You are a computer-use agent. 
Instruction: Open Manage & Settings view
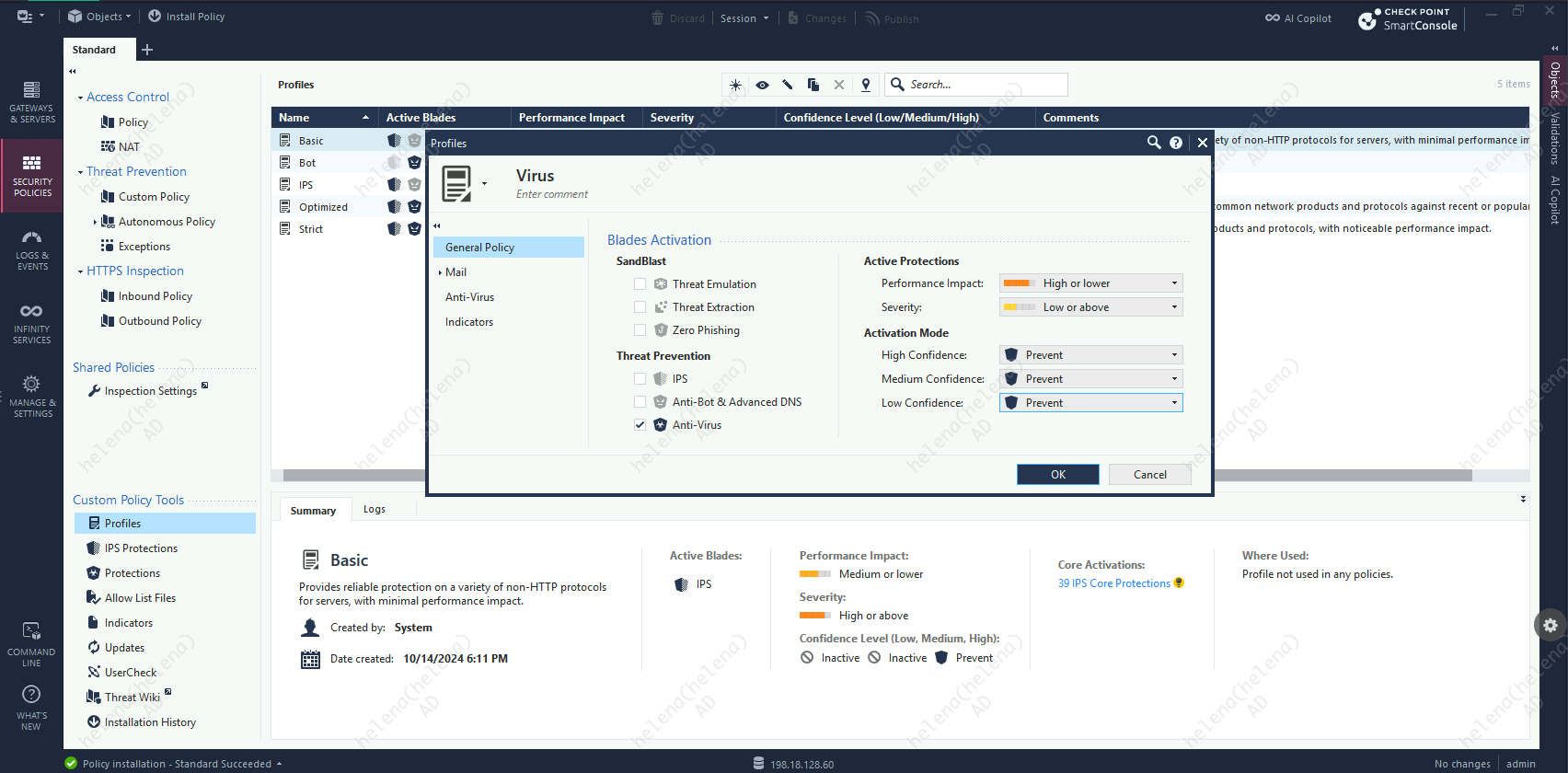[31, 396]
